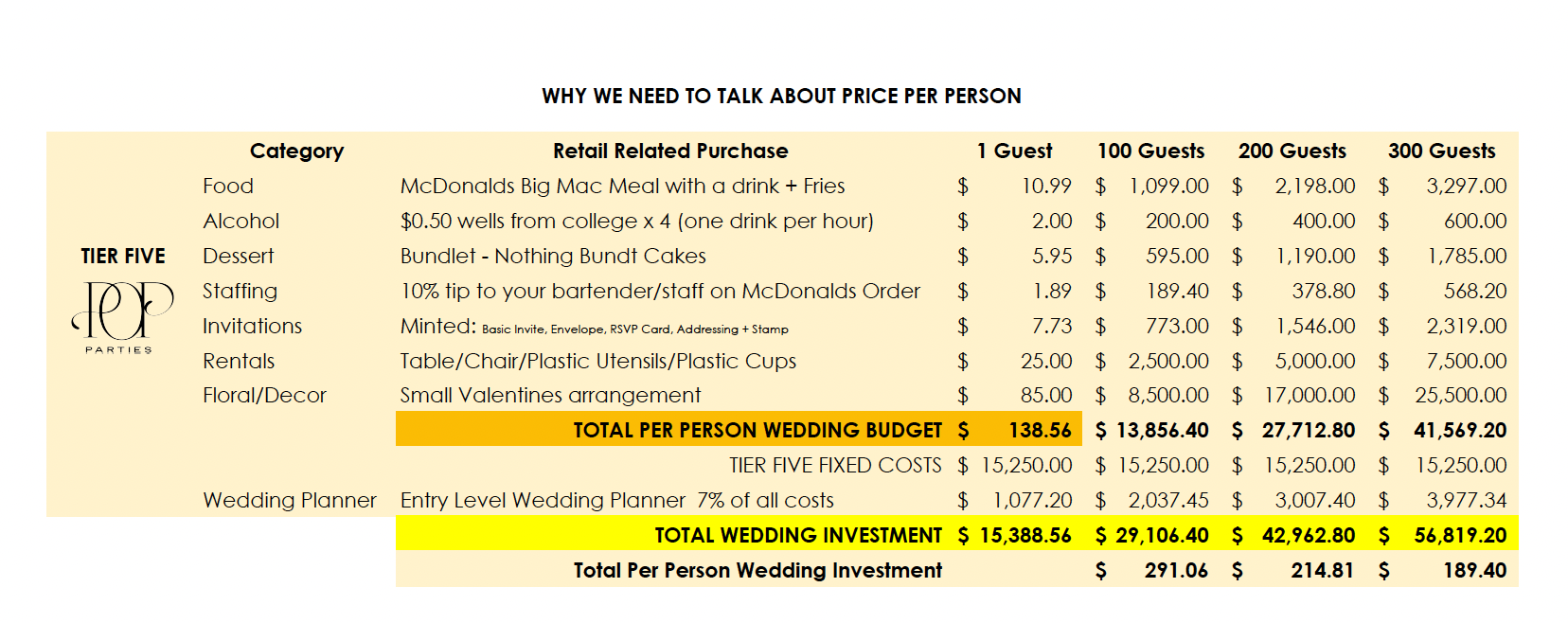The height and width of the screenshot is (623, 1568).
Task: Select the Staffing 1.89 per guest value
Action: (1052, 292)
